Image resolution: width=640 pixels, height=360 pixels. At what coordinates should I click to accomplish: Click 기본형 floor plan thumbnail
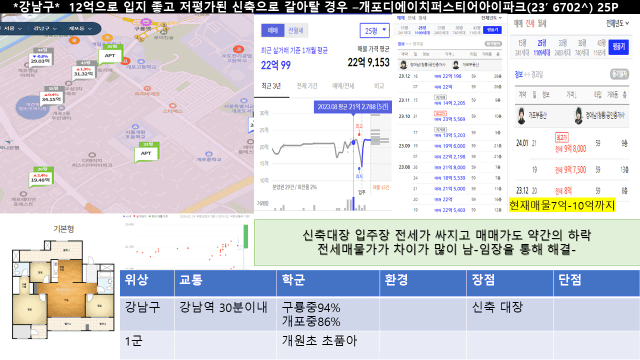(x=63, y=289)
